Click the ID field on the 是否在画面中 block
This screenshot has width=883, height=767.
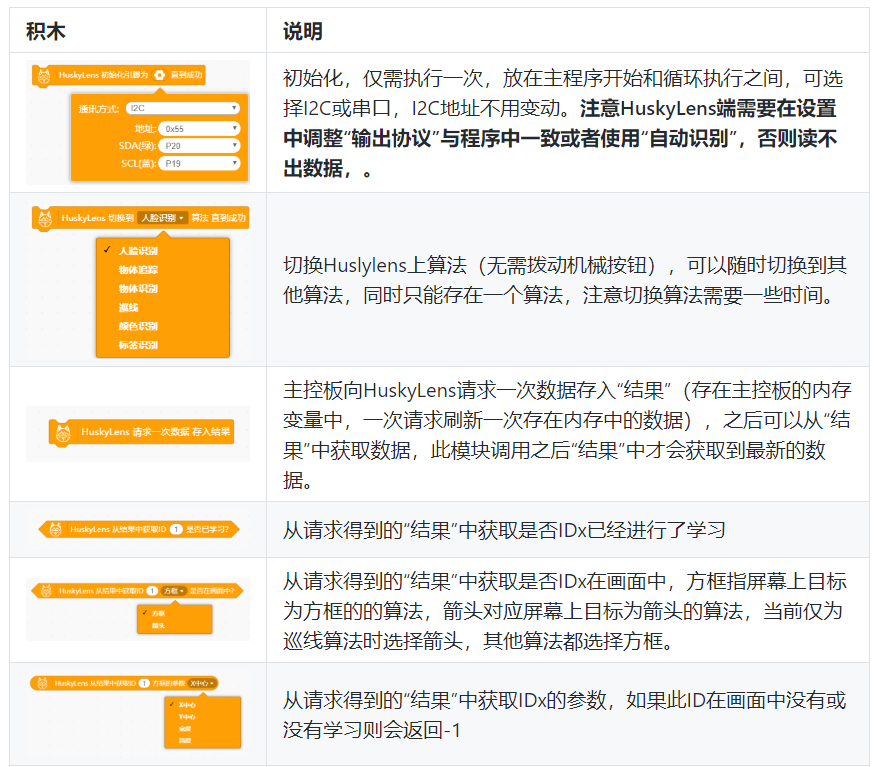[152, 591]
